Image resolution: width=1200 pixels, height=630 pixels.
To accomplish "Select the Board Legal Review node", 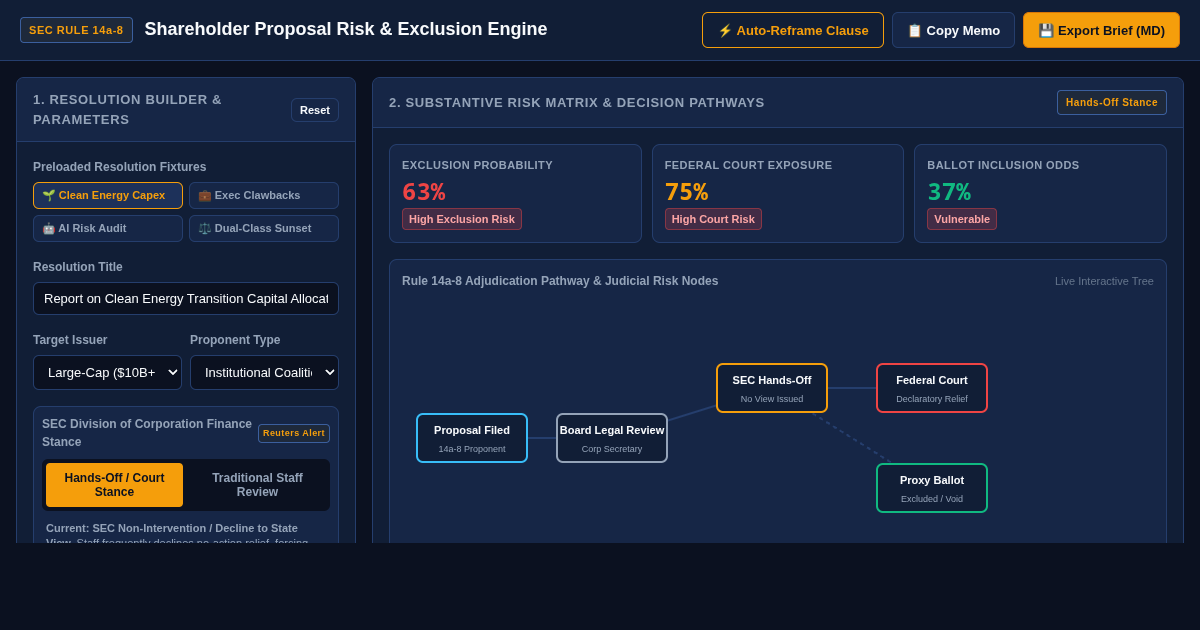I will pyautogui.click(x=612, y=438).
